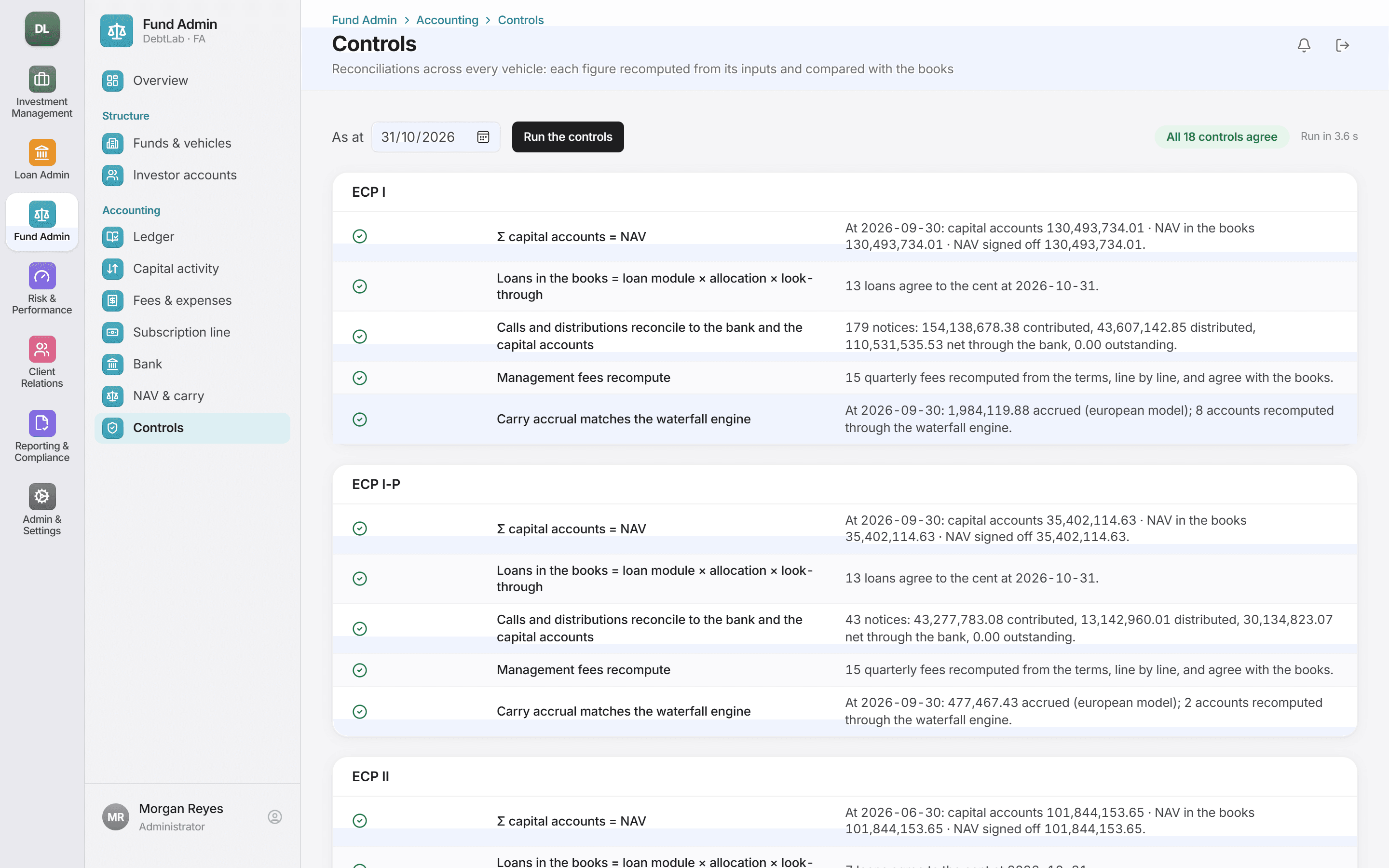The image size is (1389, 868).
Task: Click Accounting breadcrumb link
Action: pyautogui.click(x=447, y=20)
